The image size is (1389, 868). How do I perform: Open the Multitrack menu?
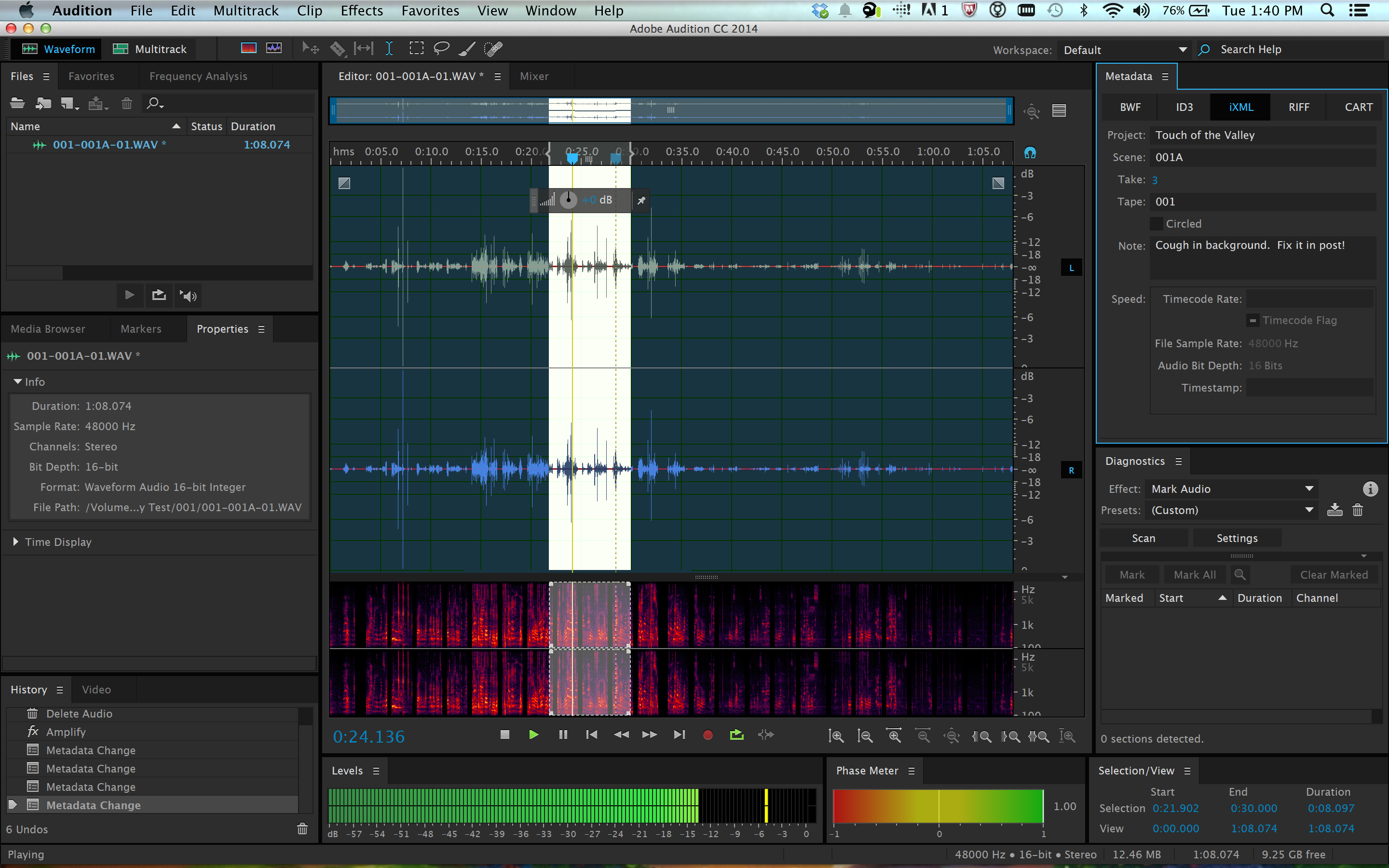click(245, 10)
